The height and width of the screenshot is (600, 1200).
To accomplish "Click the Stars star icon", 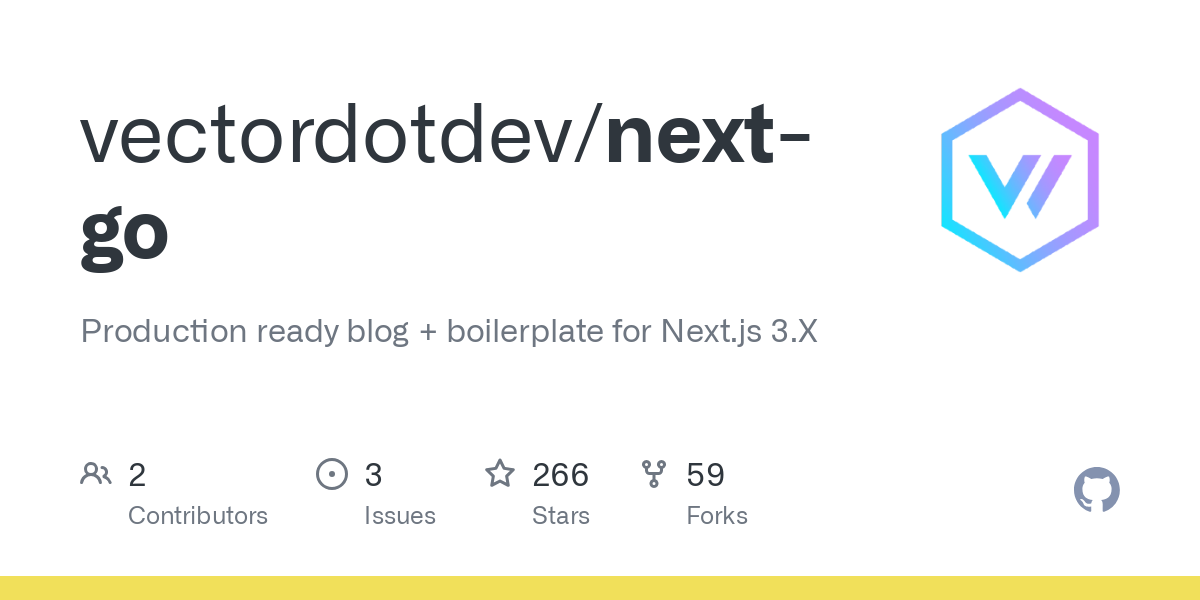I will [499, 474].
